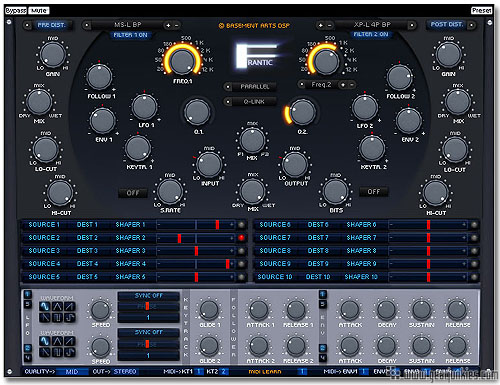This screenshot has height=385, width=500.
Task: Click the Mute button
Action: (x=39, y=11)
